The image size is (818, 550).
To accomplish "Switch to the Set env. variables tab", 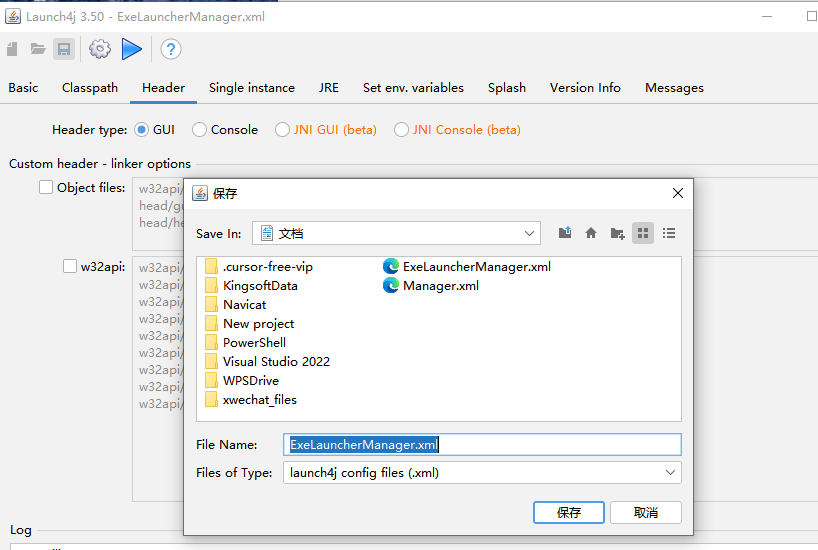I will click(x=413, y=88).
